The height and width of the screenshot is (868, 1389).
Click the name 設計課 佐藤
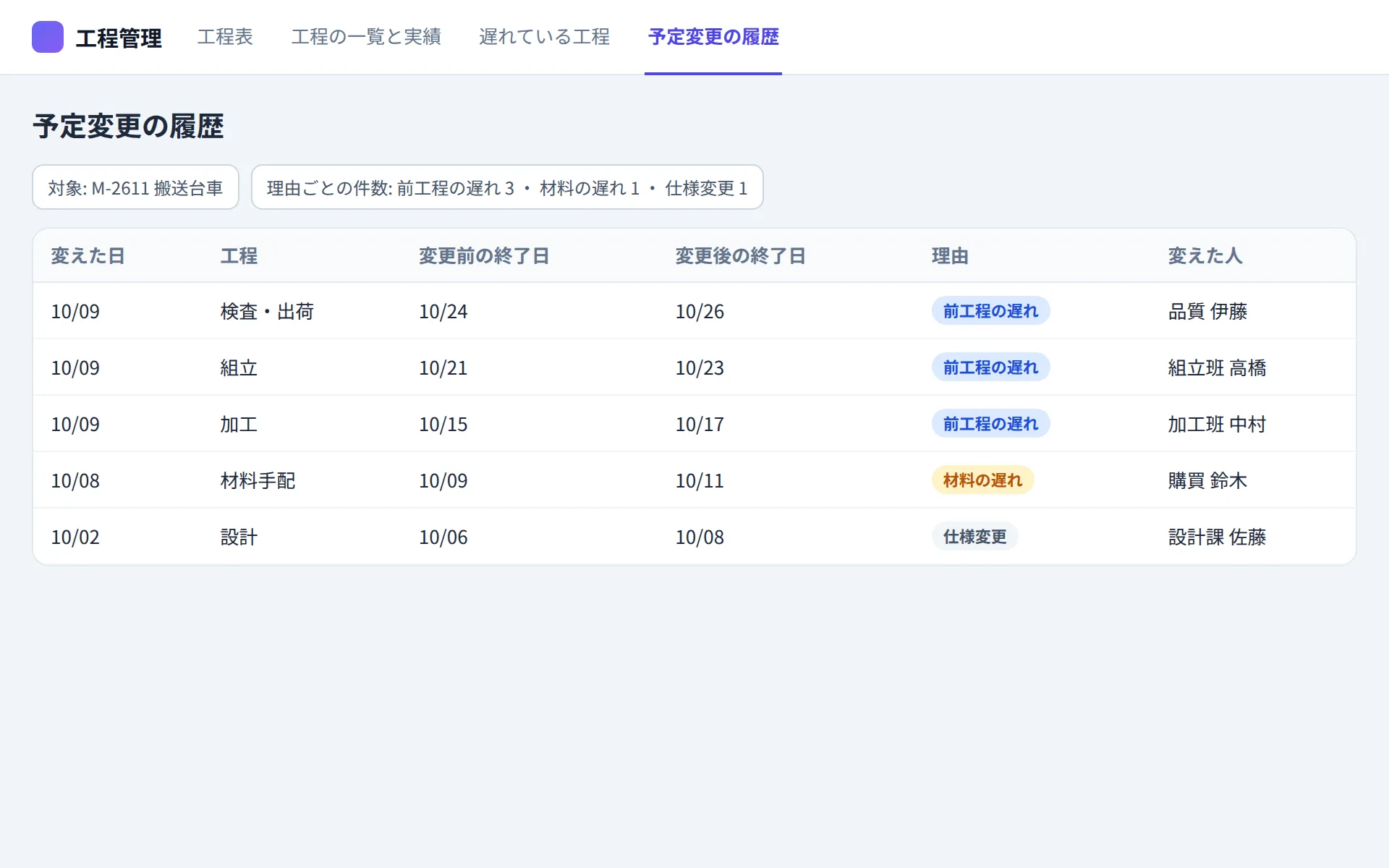[x=1217, y=537]
